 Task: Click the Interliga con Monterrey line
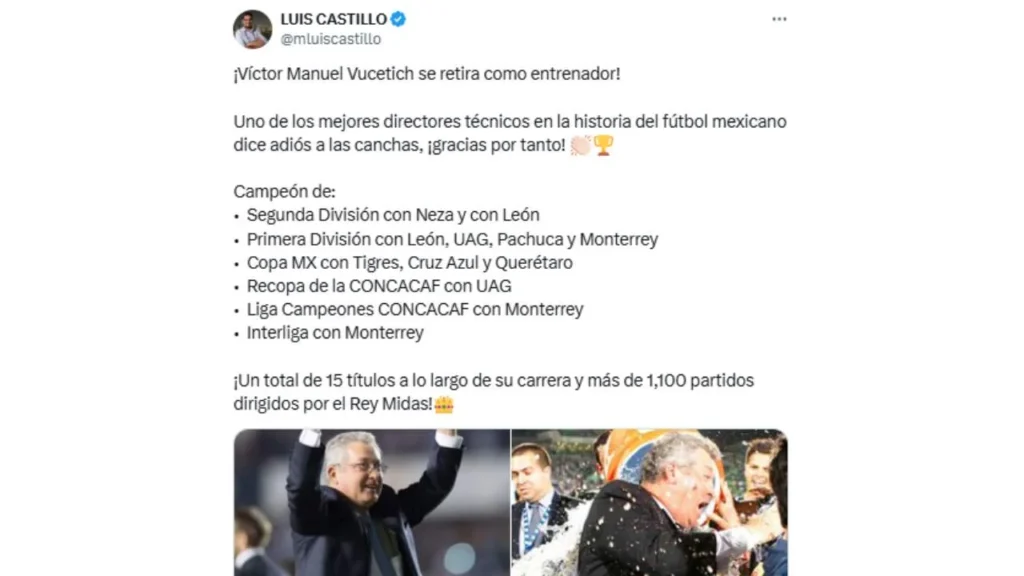coord(335,333)
